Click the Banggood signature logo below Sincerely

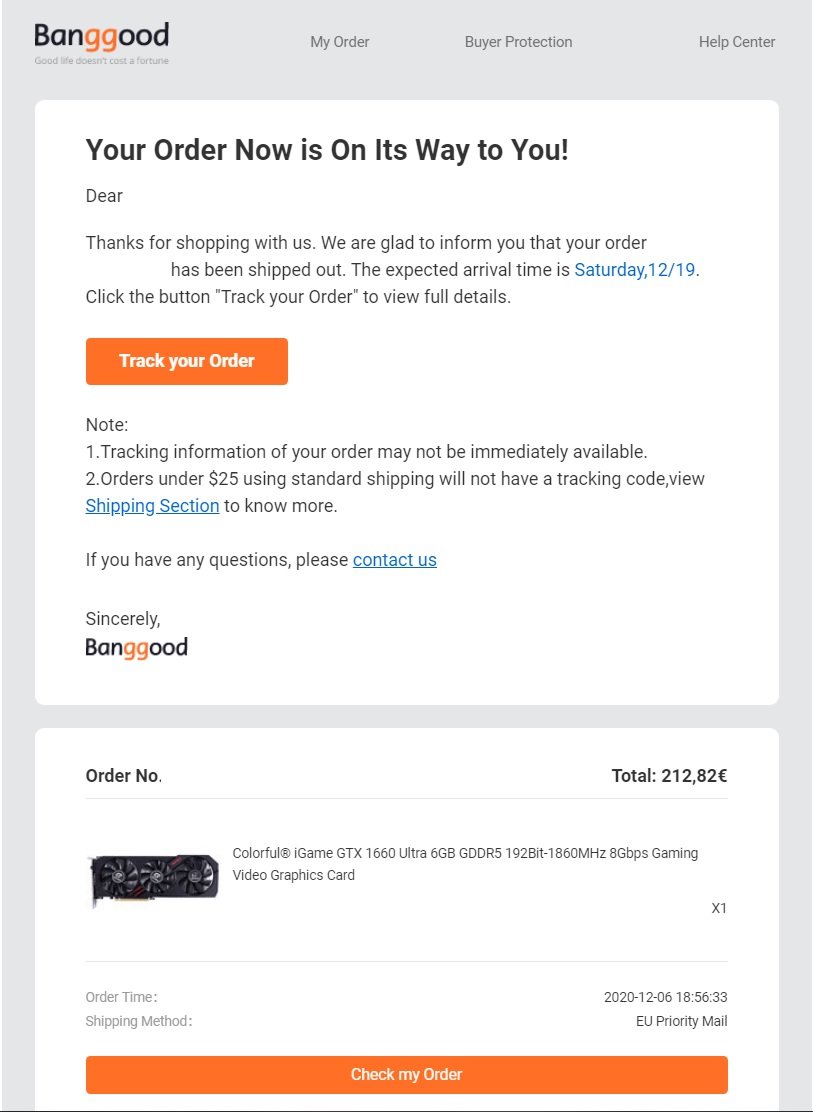[136, 648]
